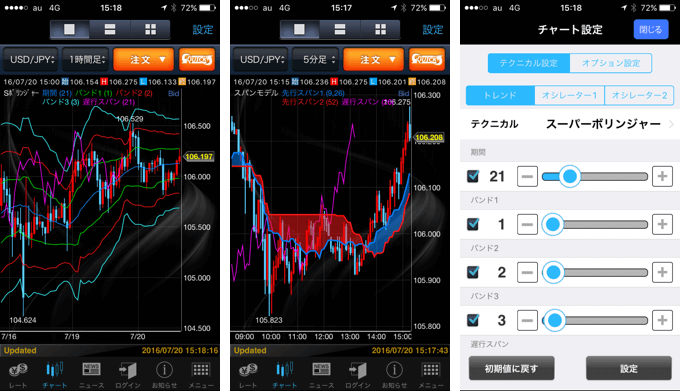The image size is (680, 391).
Task: Select two-row chart layout in middle screen
Action: 340,29
